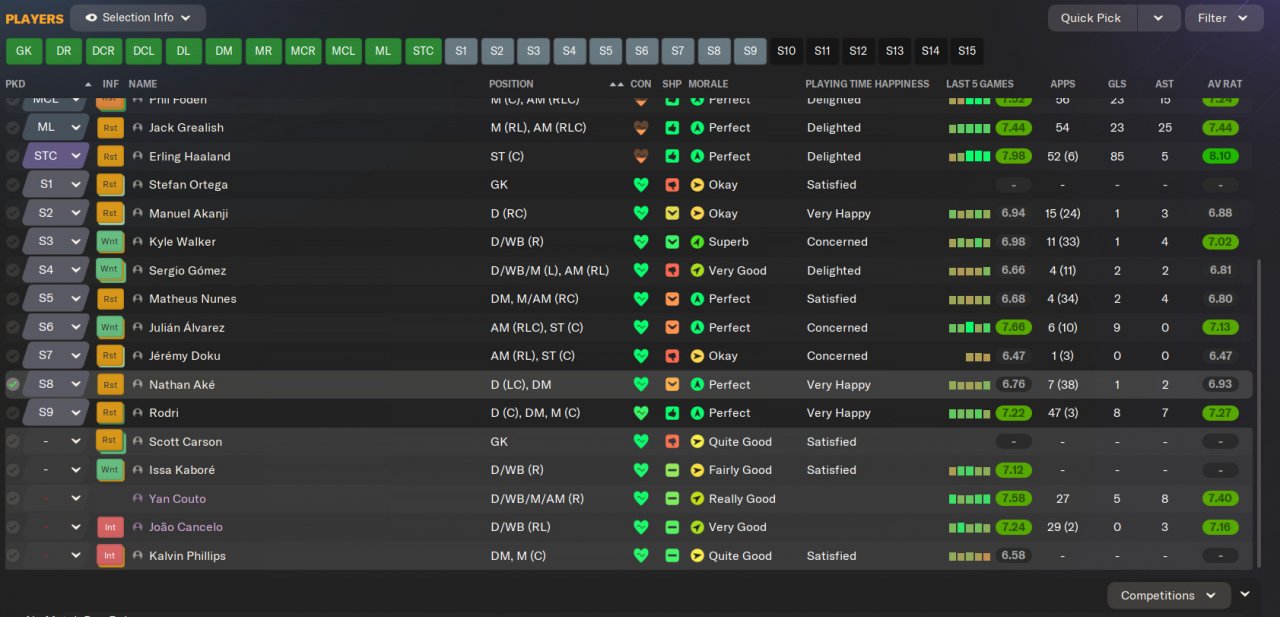Click Rodri's 7.27 average rating
The image size is (1280, 617).
1220,413
